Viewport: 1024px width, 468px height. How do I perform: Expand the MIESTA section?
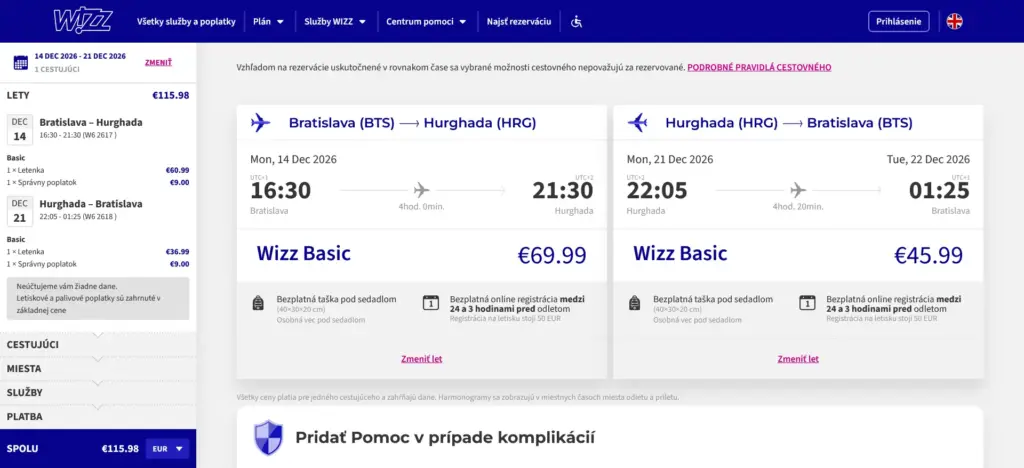coord(98,368)
